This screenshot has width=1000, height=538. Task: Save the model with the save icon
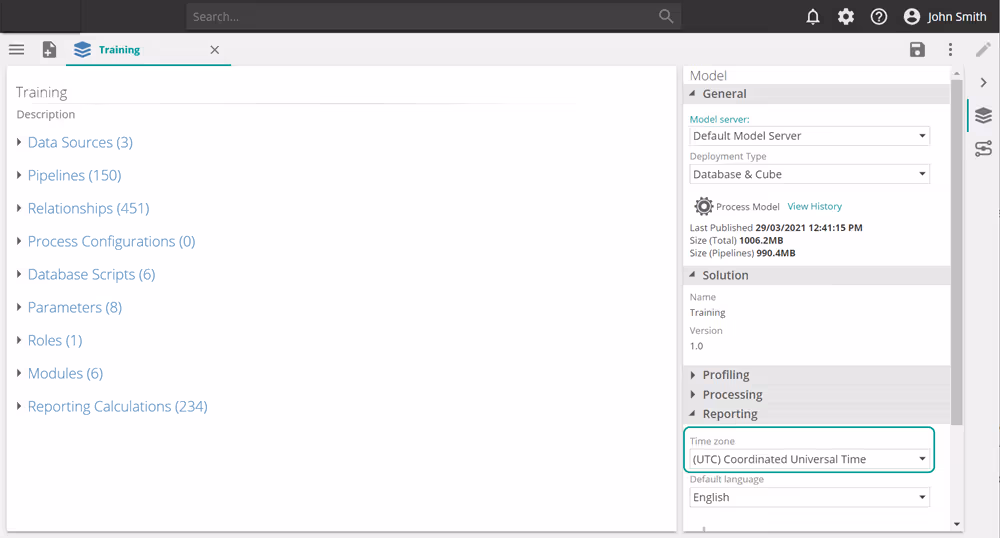(917, 50)
